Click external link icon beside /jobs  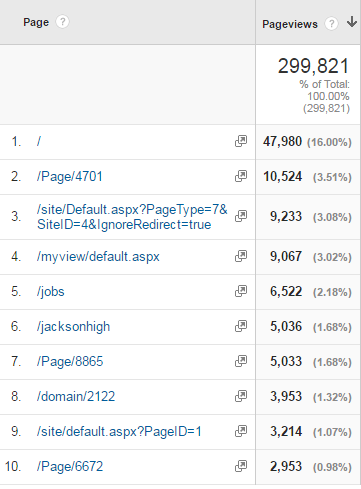(241, 291)
